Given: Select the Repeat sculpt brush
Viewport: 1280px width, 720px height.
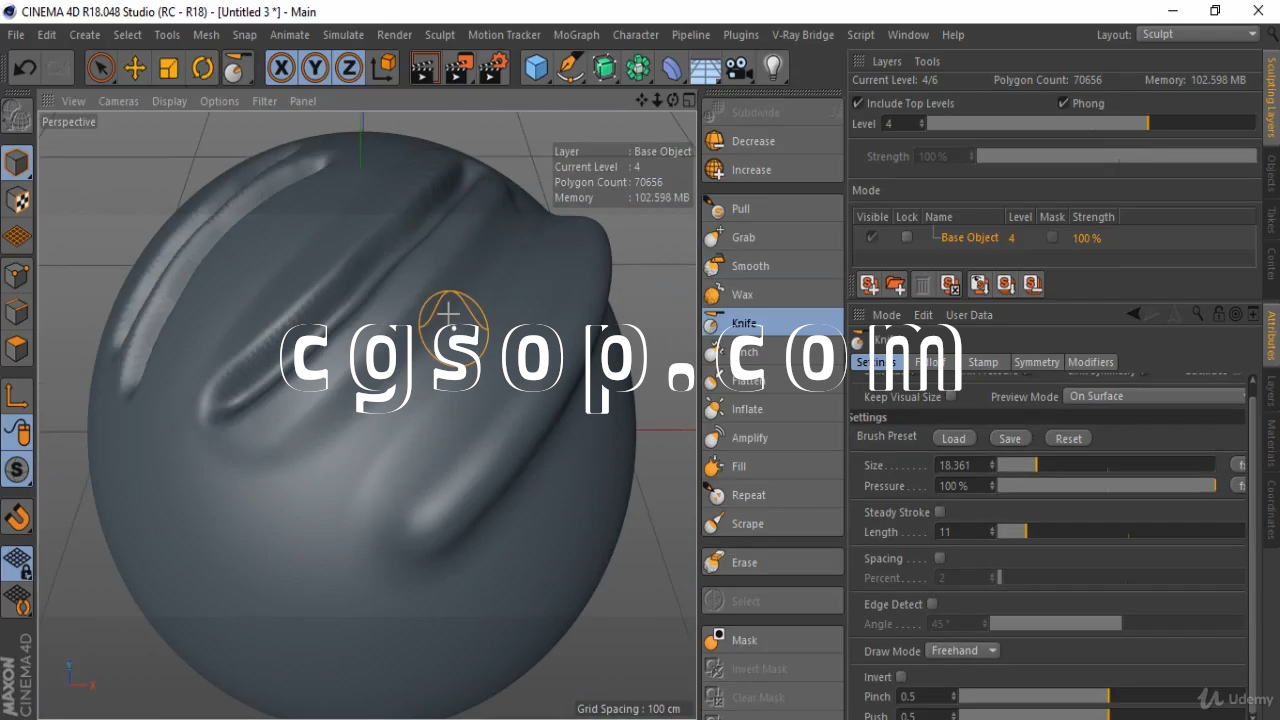Looking at the screenshot, I should click(773, 495).
